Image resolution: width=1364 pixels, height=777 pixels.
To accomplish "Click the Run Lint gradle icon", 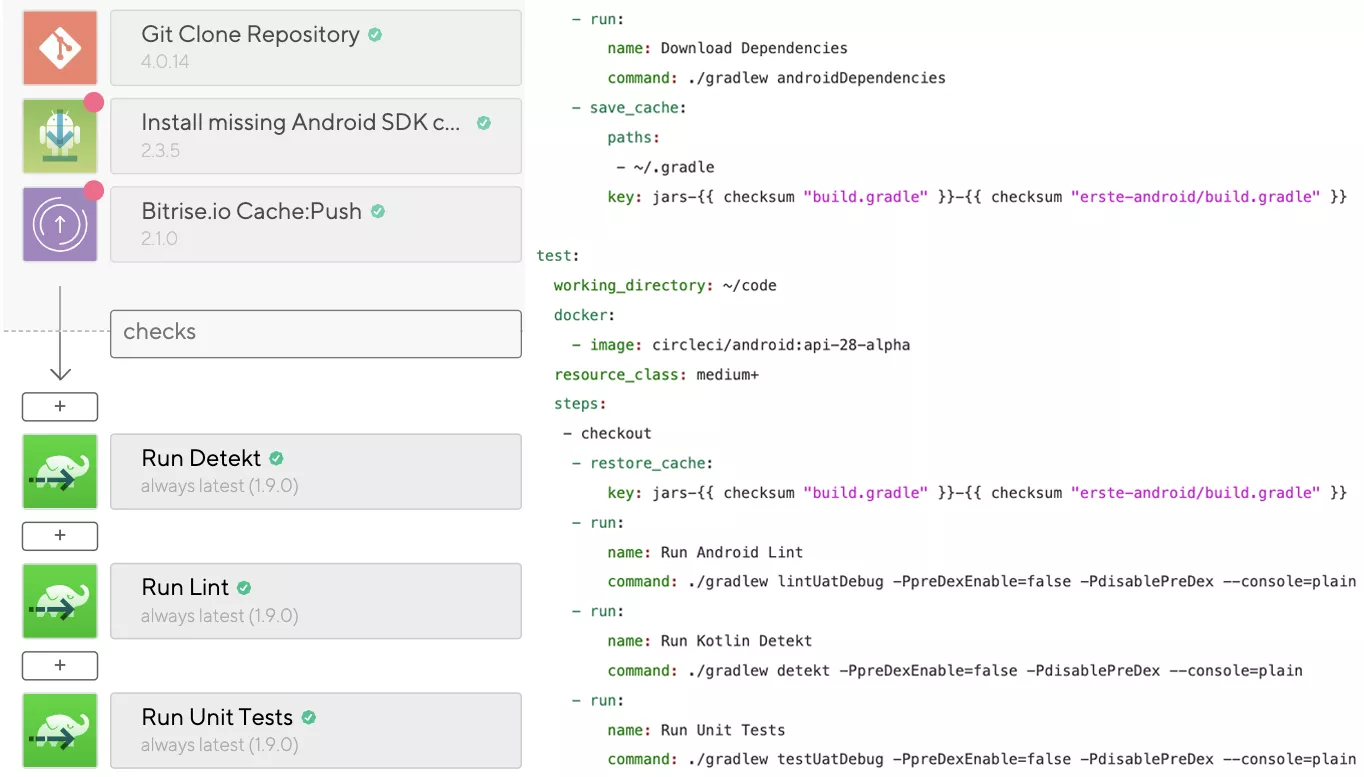I will [x=60, y=601].
